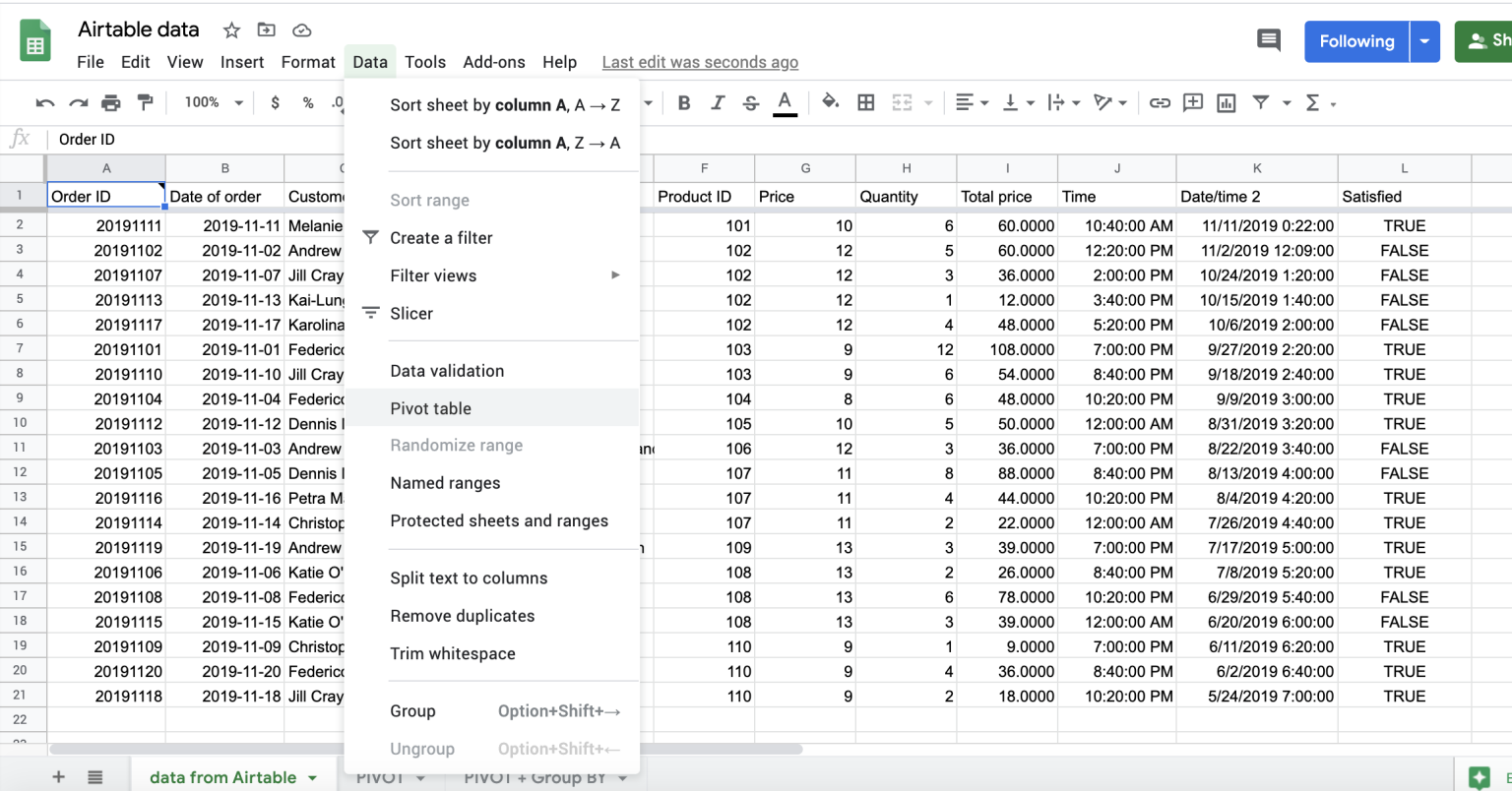Toggle strikethrough formatting

[750, 102]
